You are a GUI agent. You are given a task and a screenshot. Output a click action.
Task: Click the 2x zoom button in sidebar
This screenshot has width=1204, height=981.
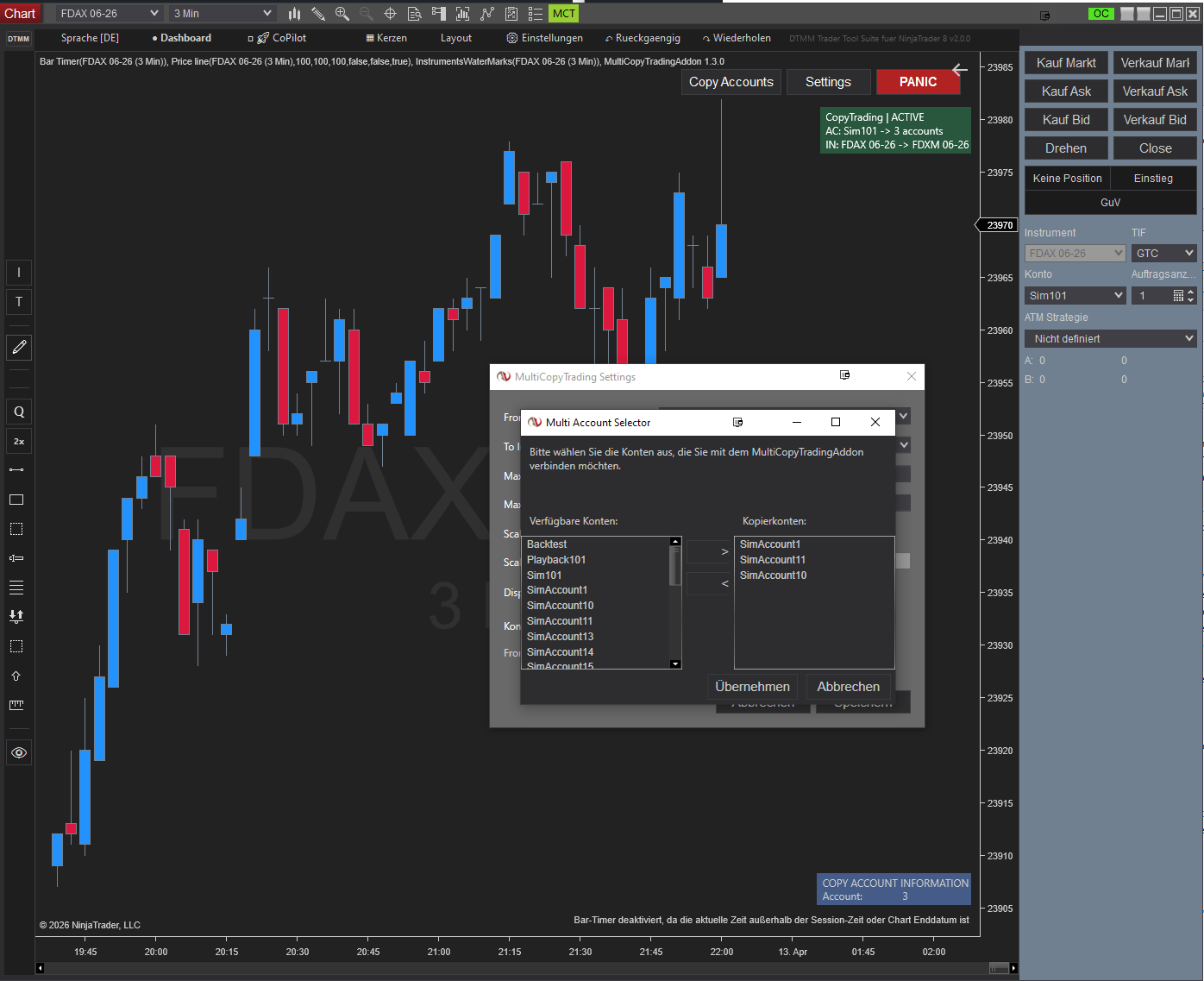[19, 441]
